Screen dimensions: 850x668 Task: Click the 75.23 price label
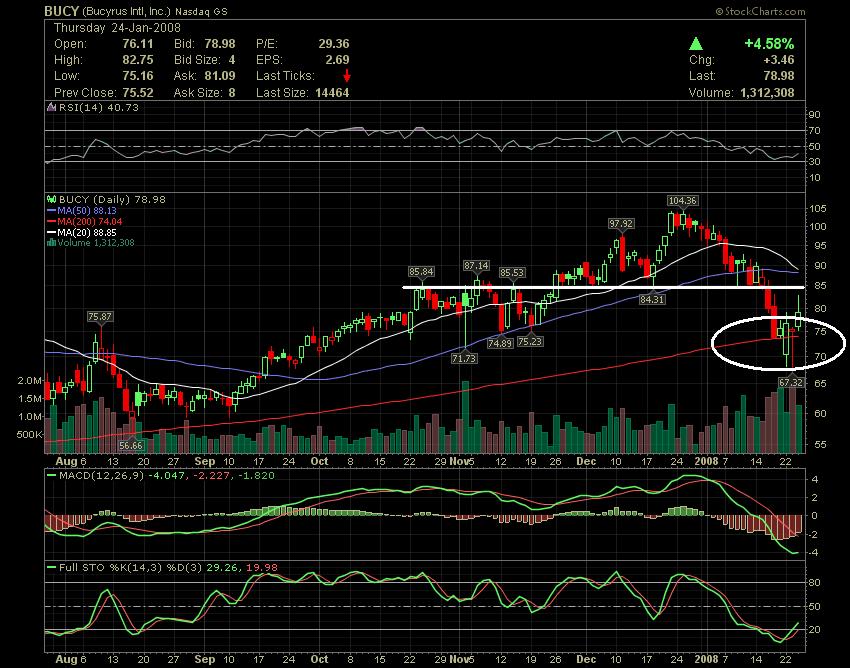530,342
